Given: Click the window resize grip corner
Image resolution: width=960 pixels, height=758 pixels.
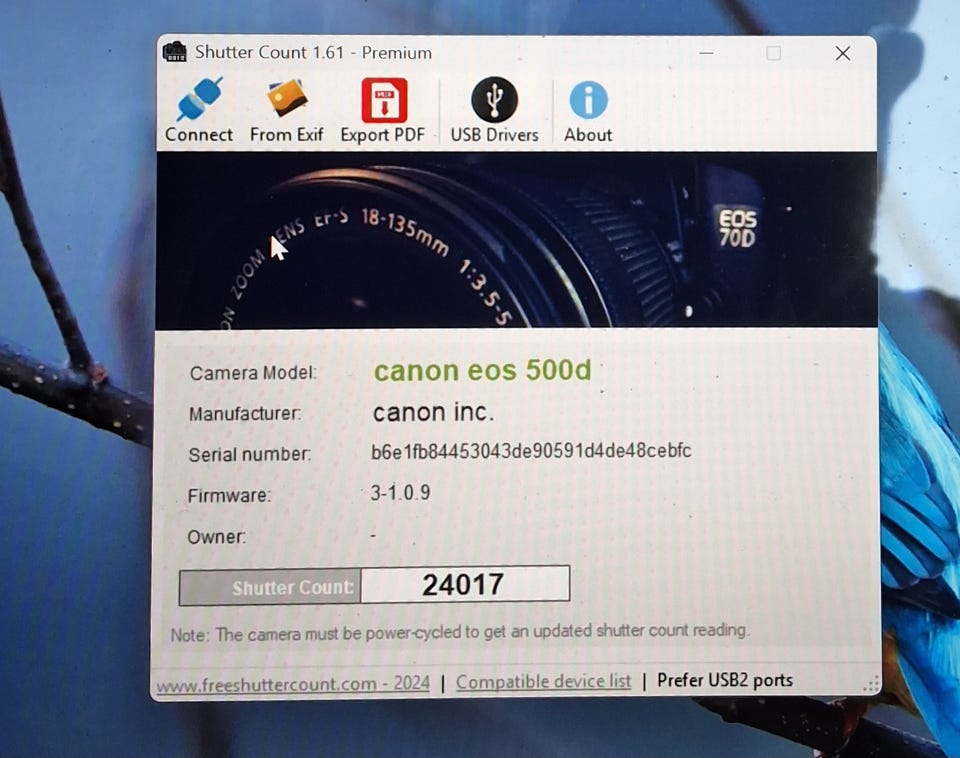Looking at the screenshot, I should pyautogui.click(x=871, y=685).
